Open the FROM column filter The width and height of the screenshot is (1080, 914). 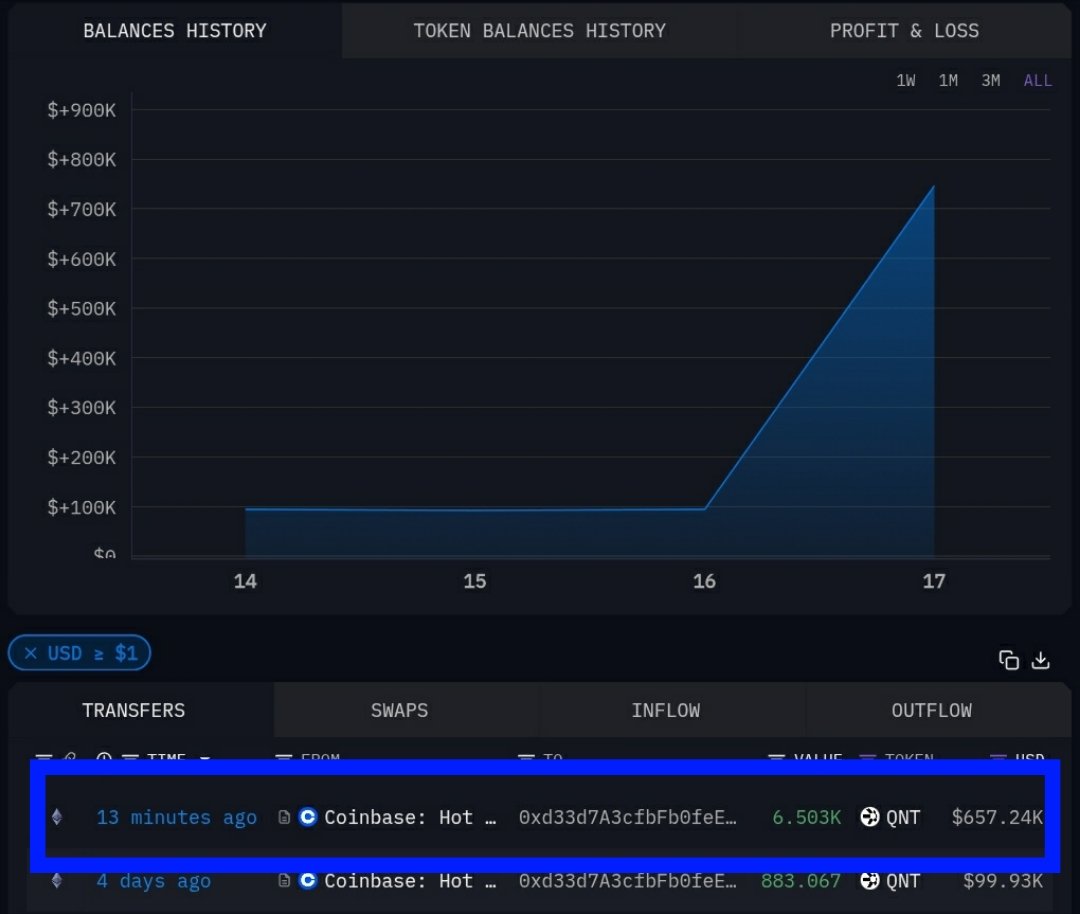pyautogui.click(x=282, y=758)
